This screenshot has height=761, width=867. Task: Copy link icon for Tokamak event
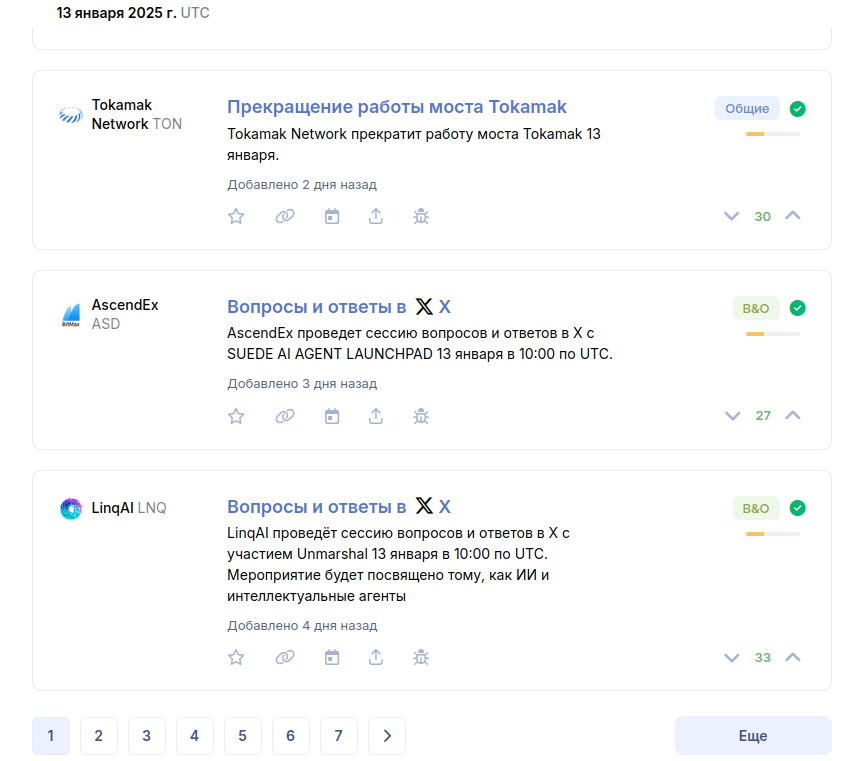(285, 216)
